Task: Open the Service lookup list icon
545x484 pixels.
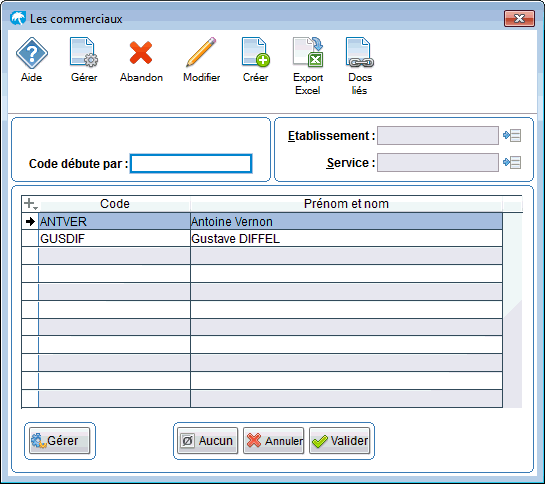Action: (x=512, y=162)
